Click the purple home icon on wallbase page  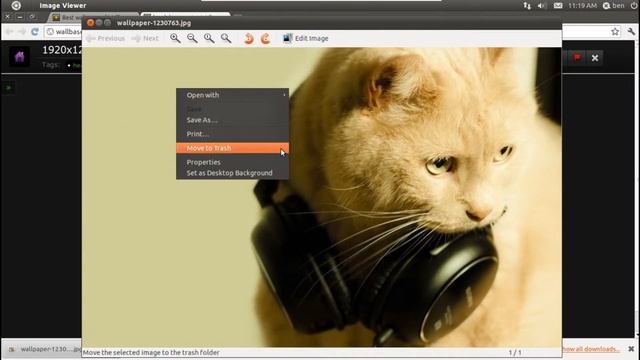pyautogui.click(x=19, y=57)
